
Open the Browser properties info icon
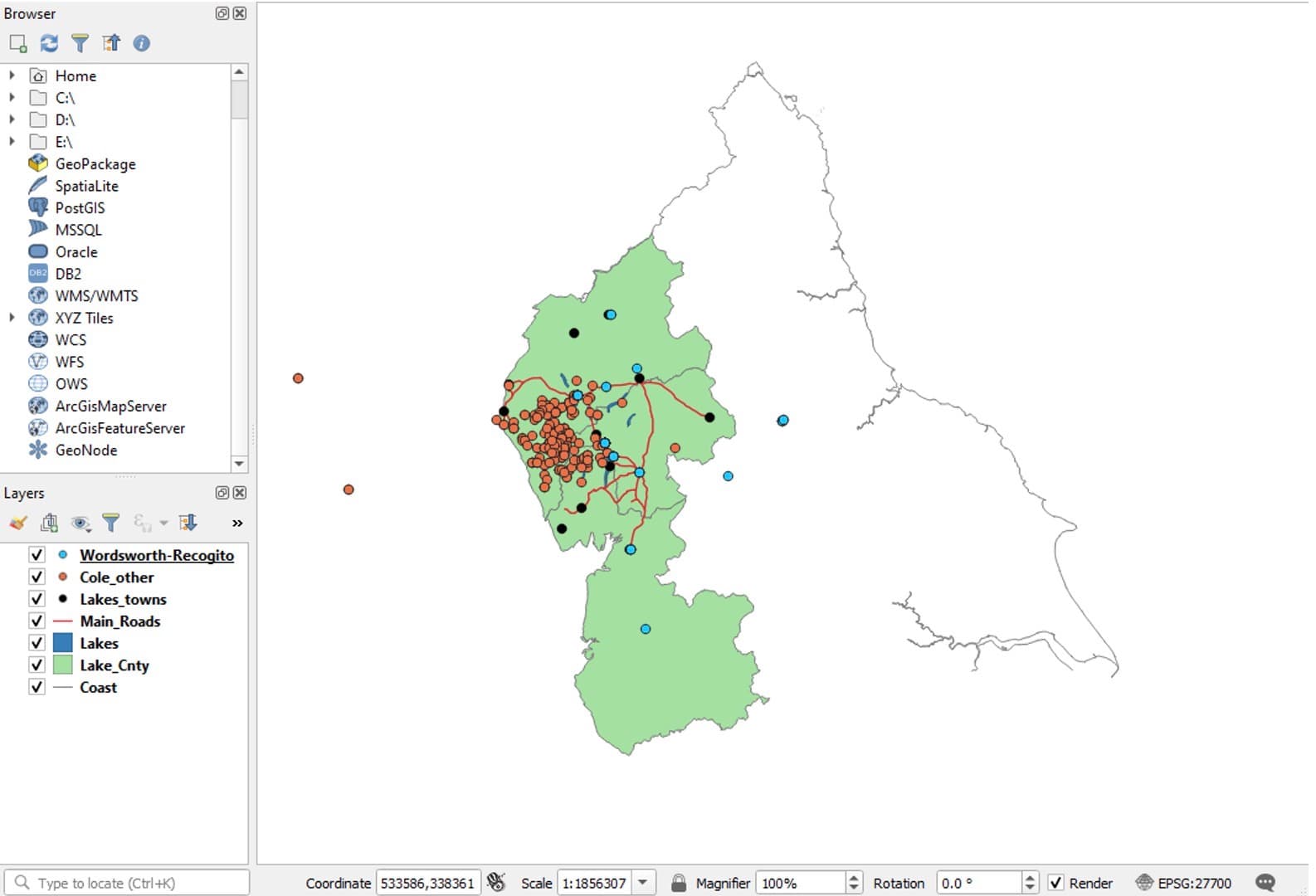[141, 43]
